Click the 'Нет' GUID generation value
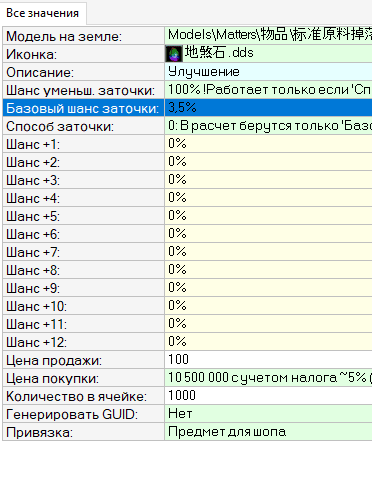Viewport: 372px width, 479px height. pos(268,414)
